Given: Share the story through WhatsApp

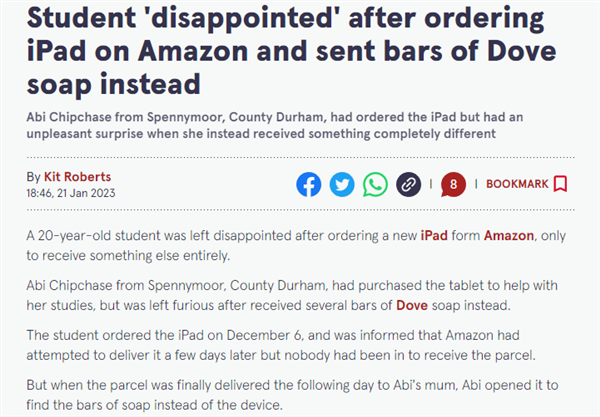Looking at the screenshot, I should pyautogui.click(x=375, y=184).
